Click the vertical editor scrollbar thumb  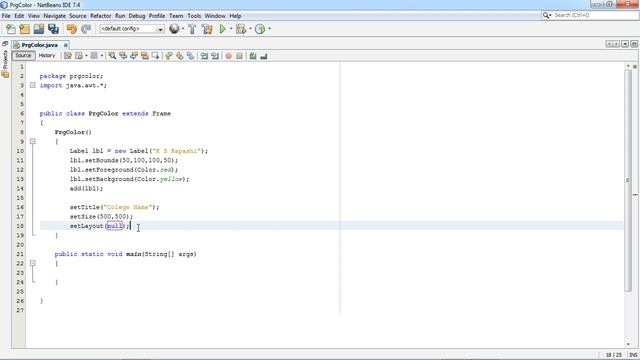click(628, 180)
